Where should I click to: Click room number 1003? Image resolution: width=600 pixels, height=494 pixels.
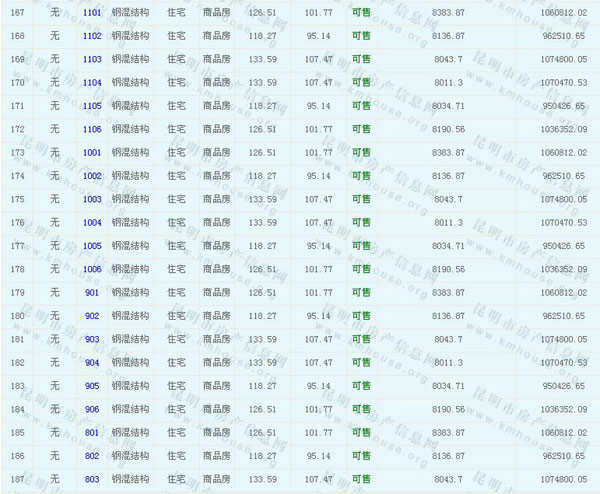tap(92, 199)
